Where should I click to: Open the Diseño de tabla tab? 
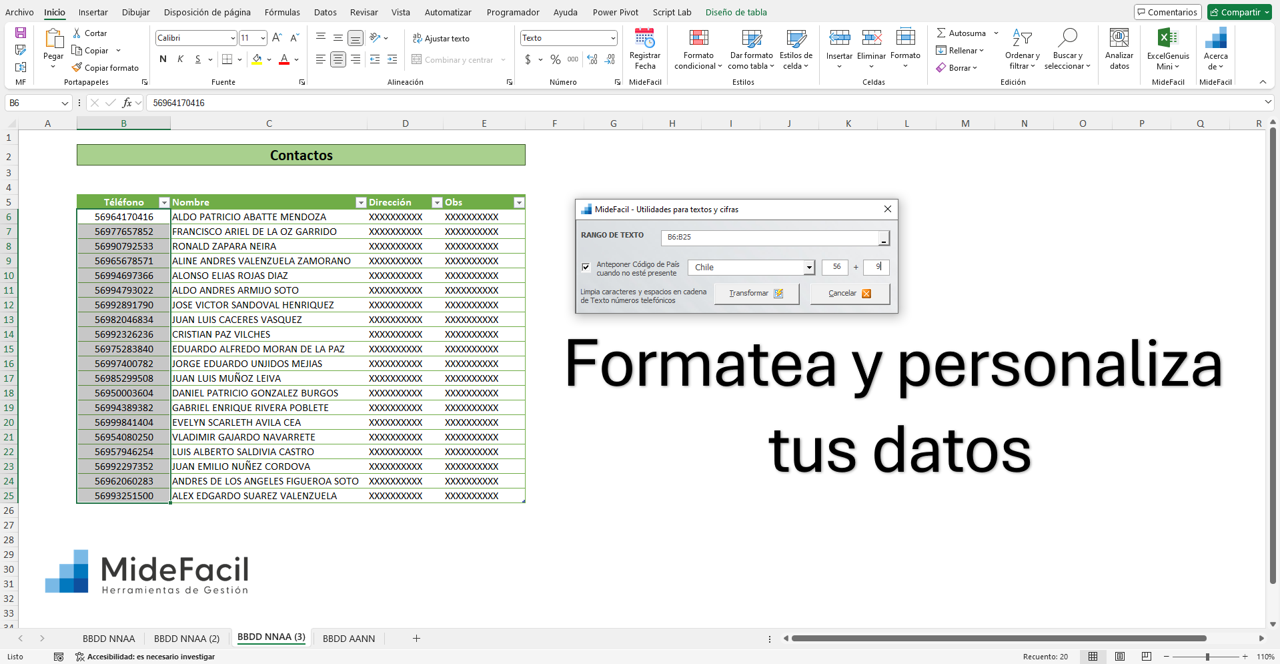click(x=736, y=12)
